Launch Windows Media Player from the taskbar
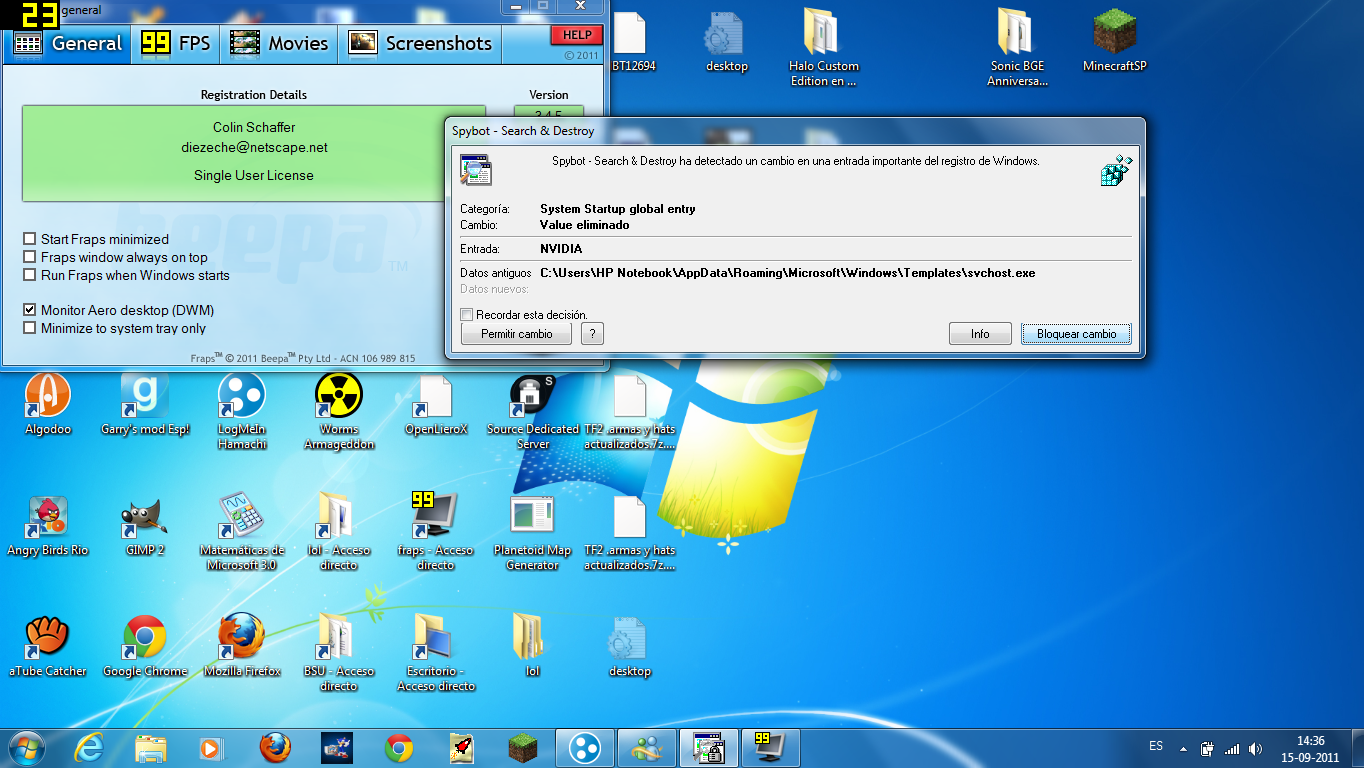Screen dimensions: 1364x768 pyautogui.click(x=212, y=748)
